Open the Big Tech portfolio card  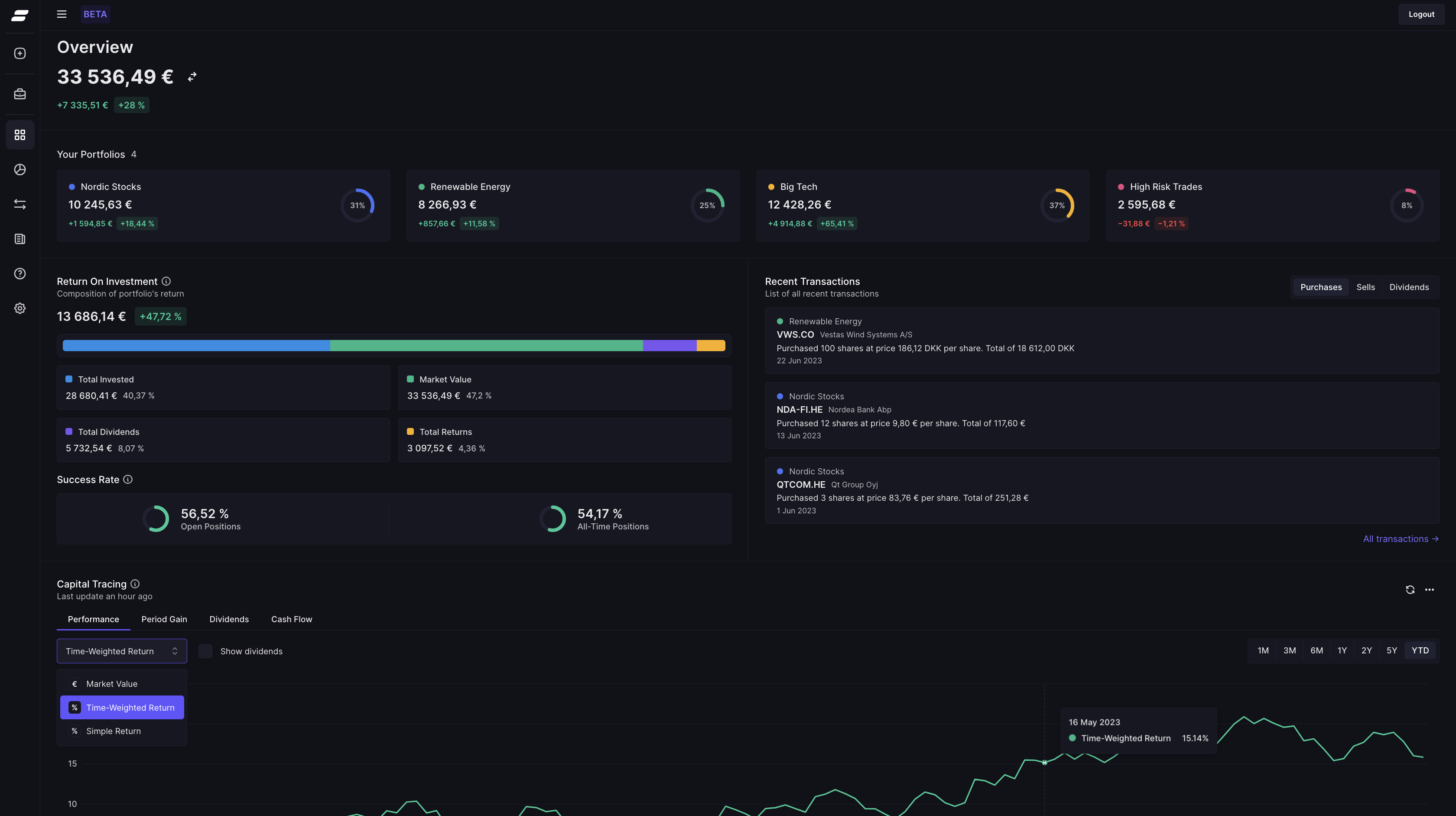pos(923,206)
